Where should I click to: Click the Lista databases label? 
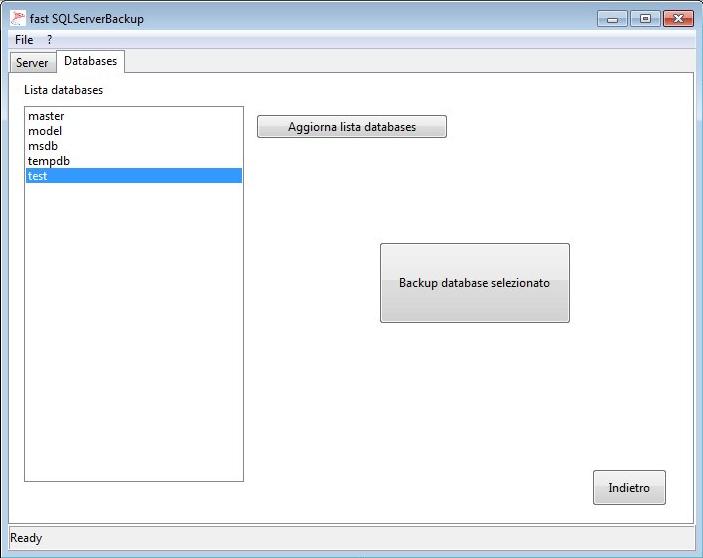click(63, 90)
